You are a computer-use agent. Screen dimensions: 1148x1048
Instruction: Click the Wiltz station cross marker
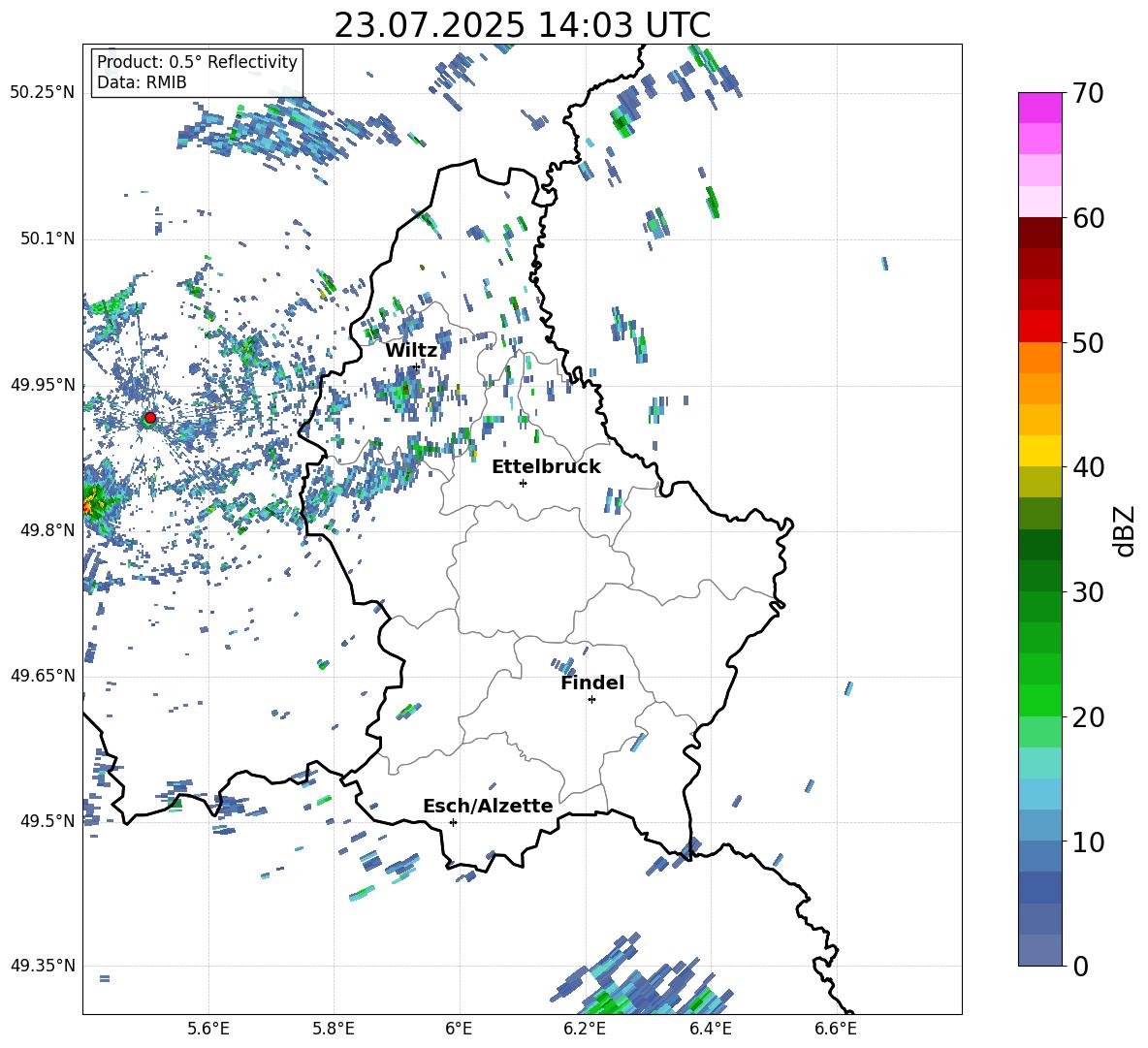tap(417, 366)
